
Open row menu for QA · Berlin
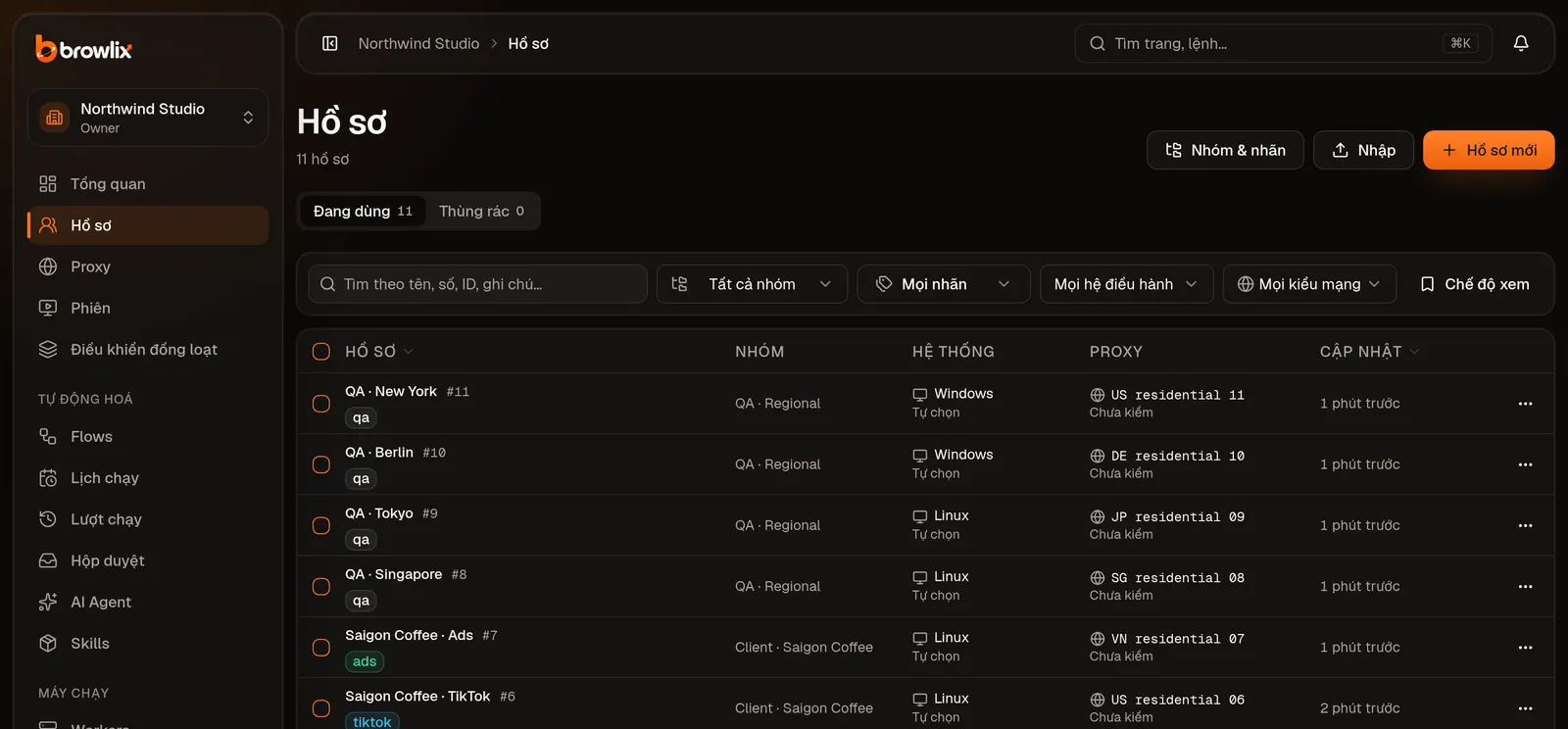1525,464
